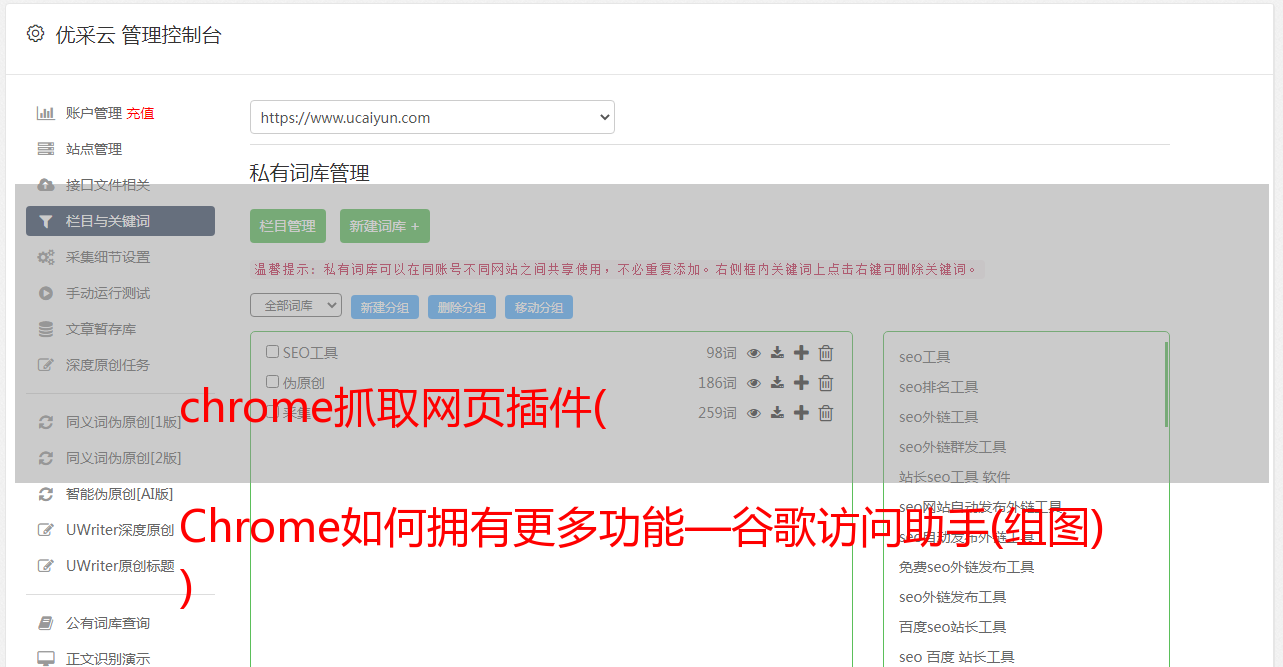Click the eye icon in the 259词 row
The width and height of the screenshot is (1283, 667).
pyautogui.click(x=754, y=413)
